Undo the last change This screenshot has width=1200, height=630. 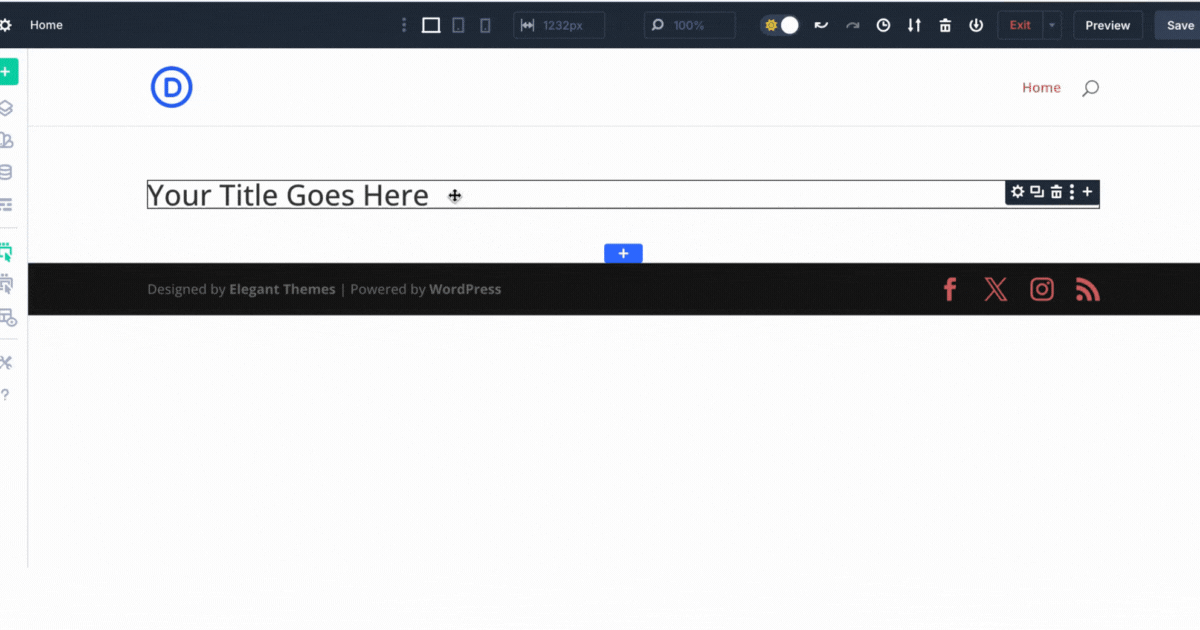[x=821, y=25]
